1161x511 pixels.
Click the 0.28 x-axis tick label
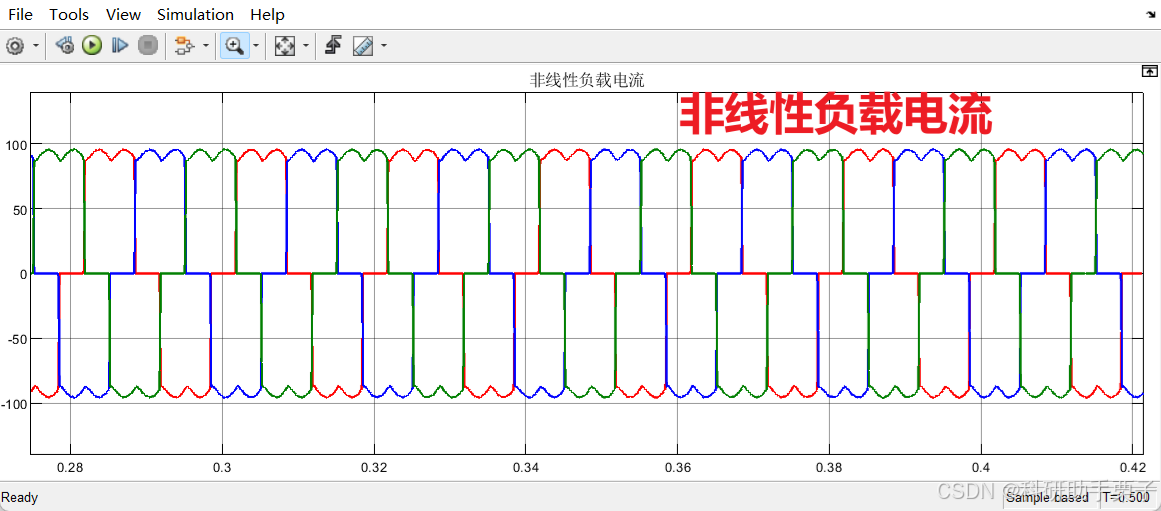point(70,468)
